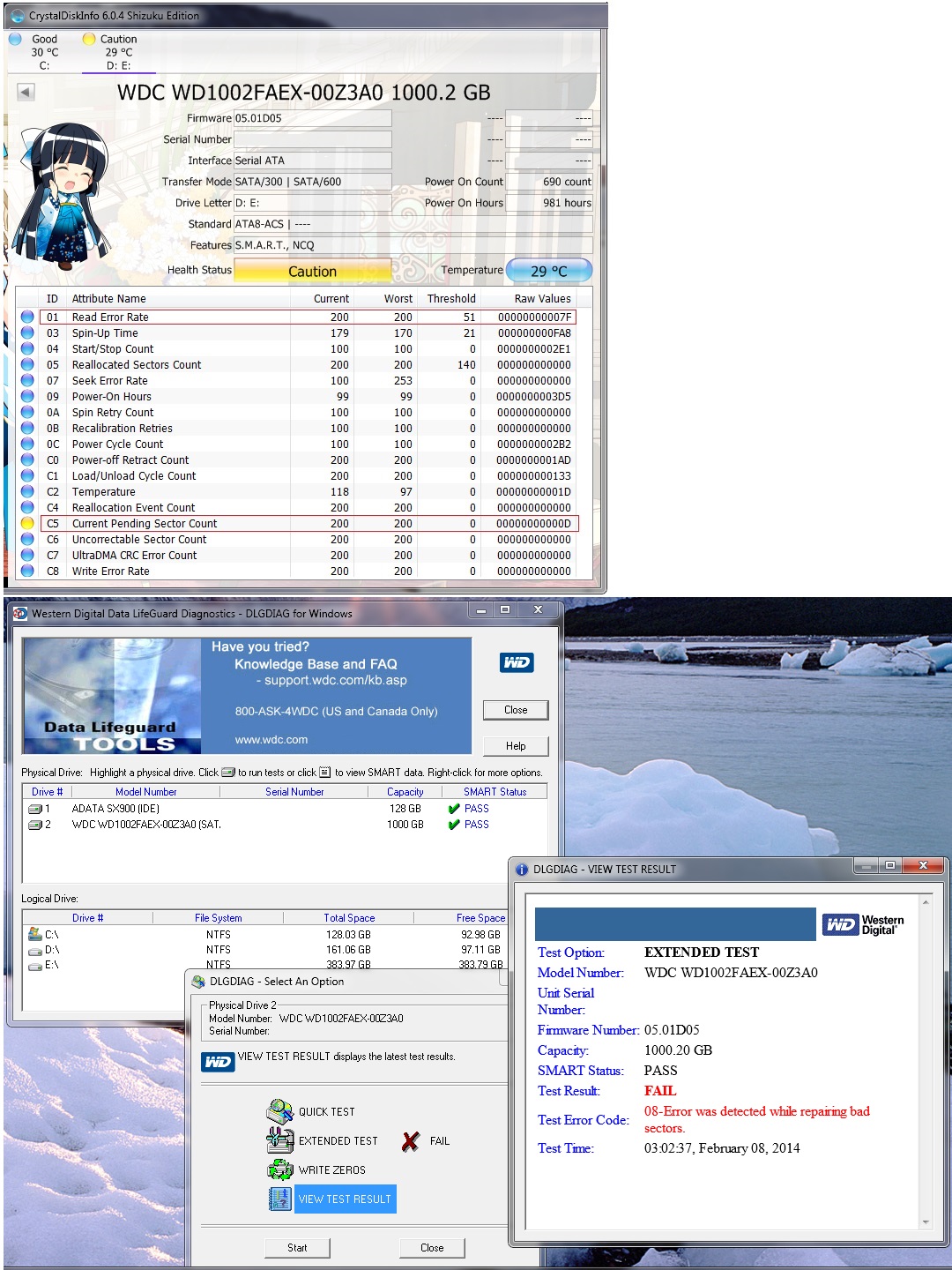Click physical drive 2 icon WDC WD1002FAEX
This screenshot has width=952, height=1270.
click(x=35, y=825)
